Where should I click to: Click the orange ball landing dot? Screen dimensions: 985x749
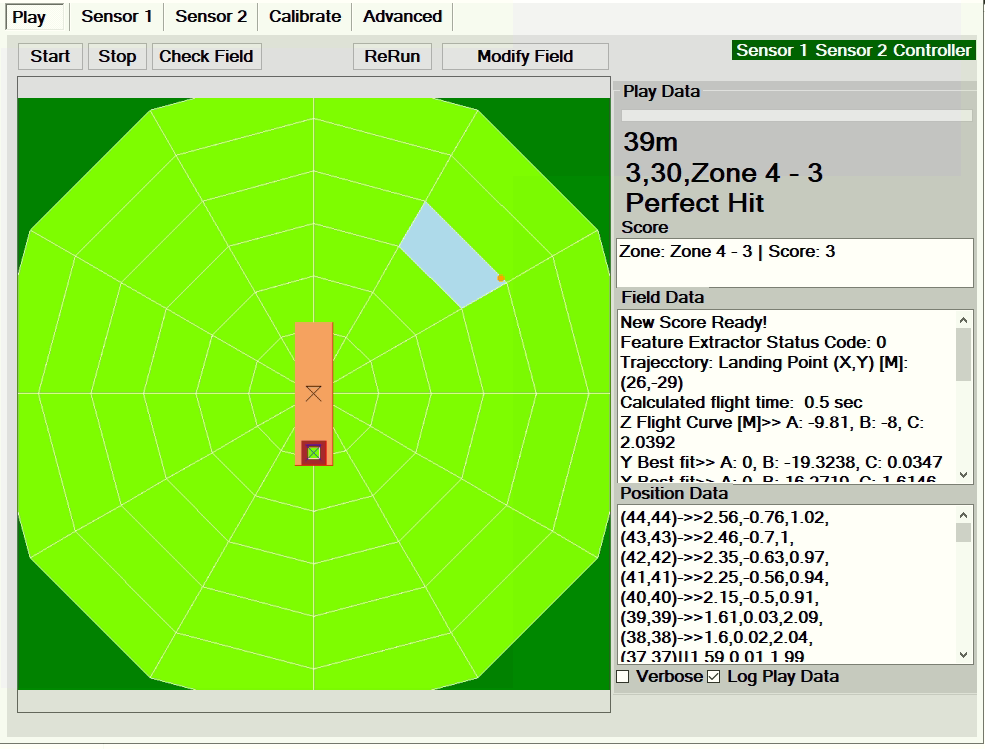click(x=501, y=278)
